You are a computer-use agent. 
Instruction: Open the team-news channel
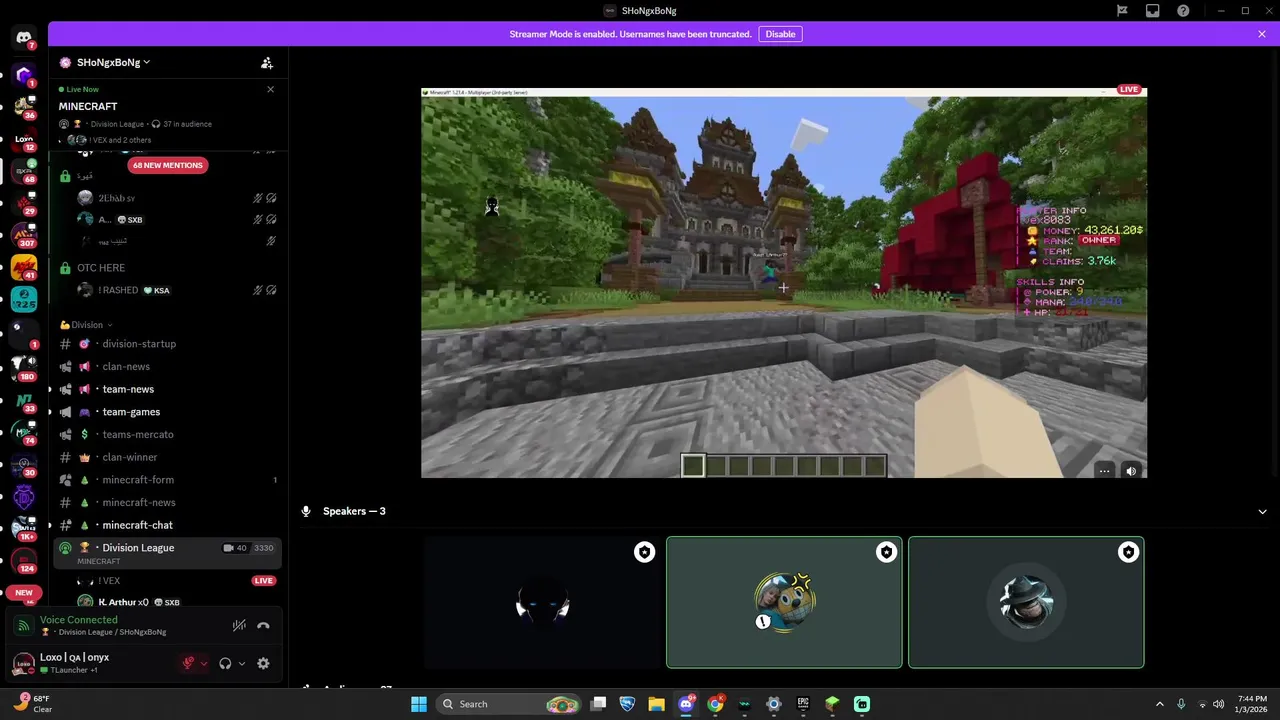(168, 389)
